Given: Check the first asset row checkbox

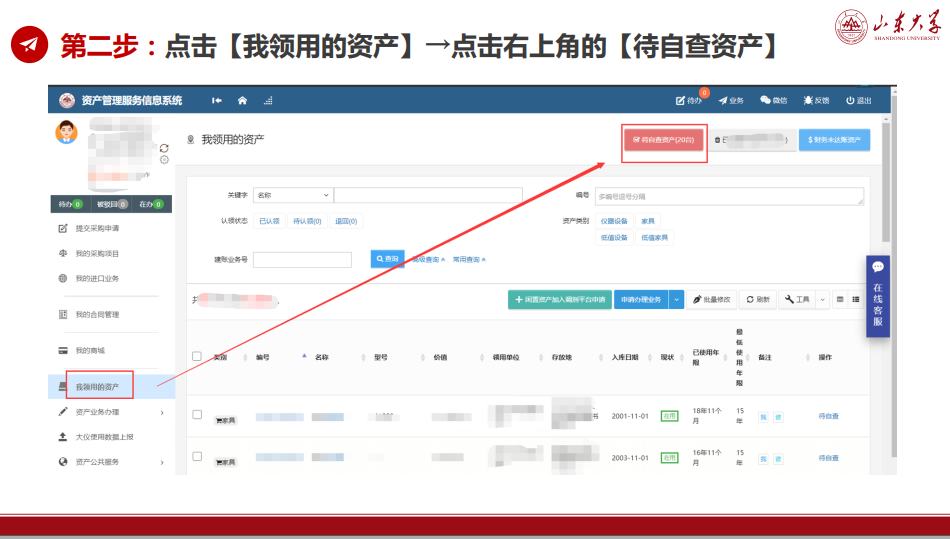Looking at the screenshot, I should coord(197,415).
